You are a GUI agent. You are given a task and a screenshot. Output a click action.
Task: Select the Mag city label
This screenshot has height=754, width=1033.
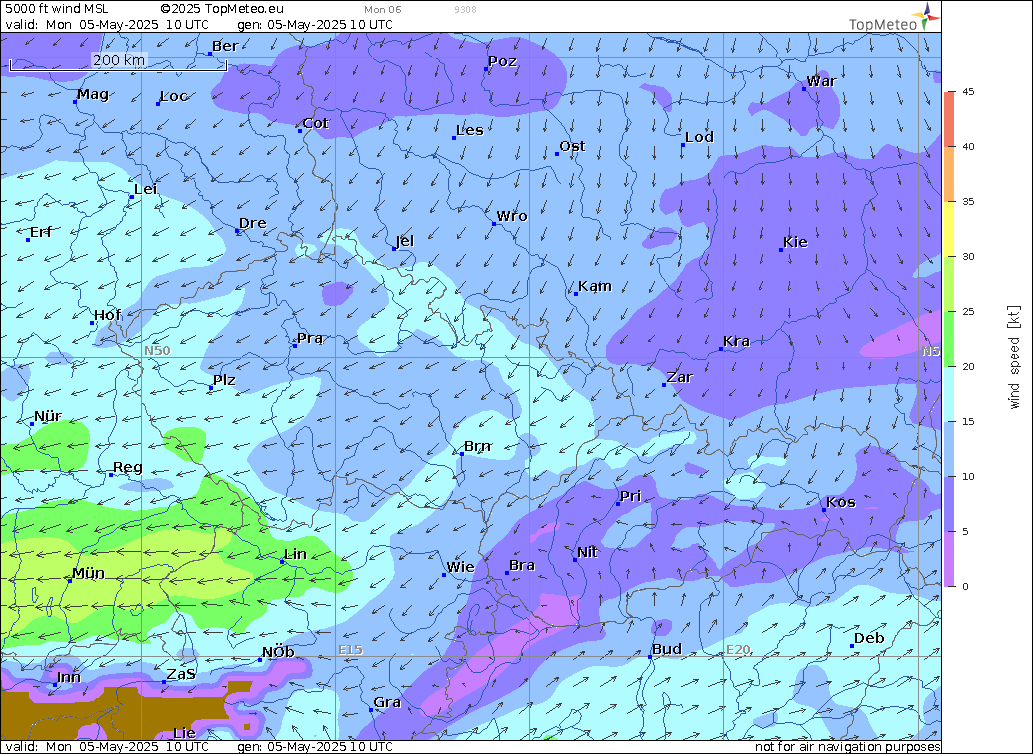[93, 94]
